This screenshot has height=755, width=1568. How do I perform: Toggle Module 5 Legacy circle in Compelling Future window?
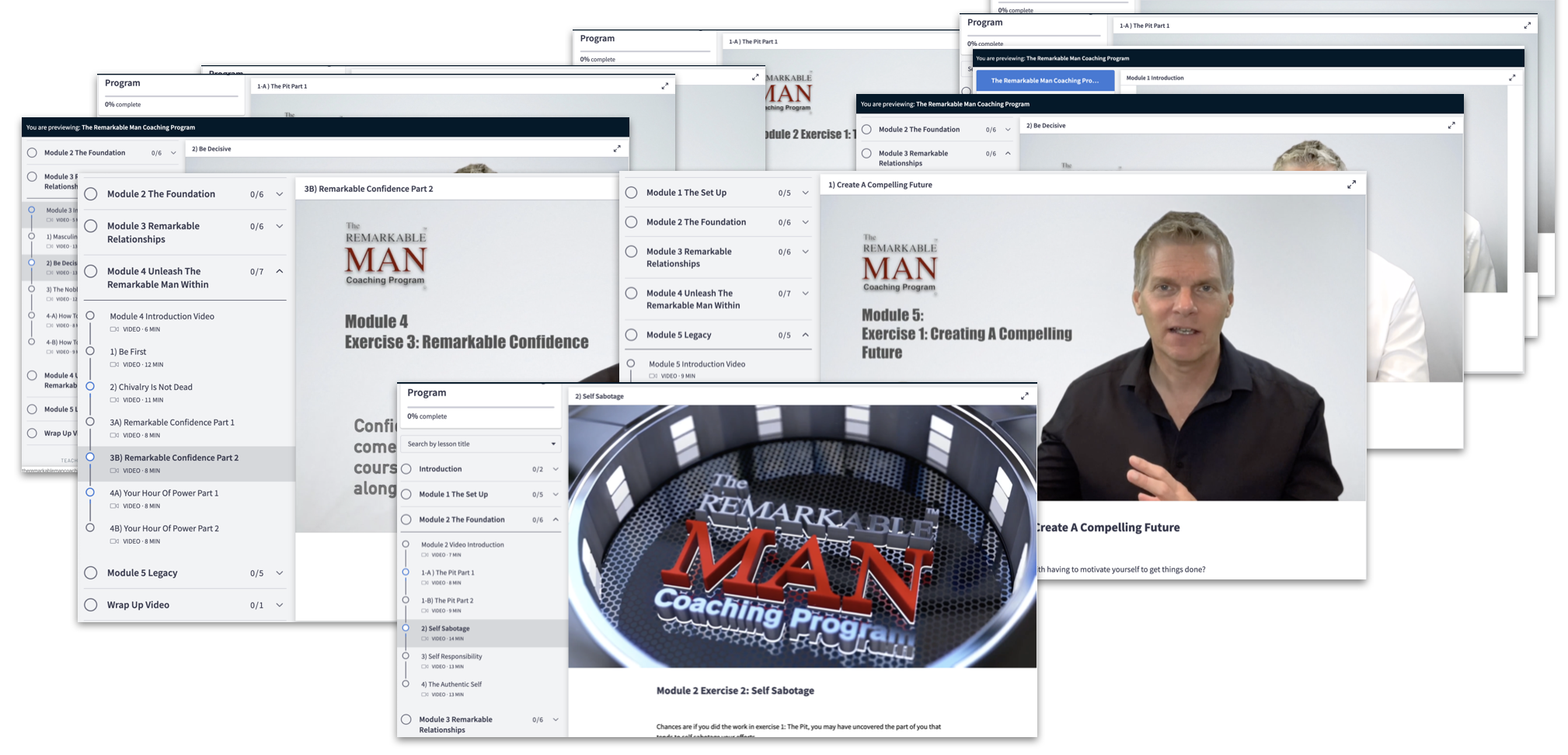click(x=631, y=335)
